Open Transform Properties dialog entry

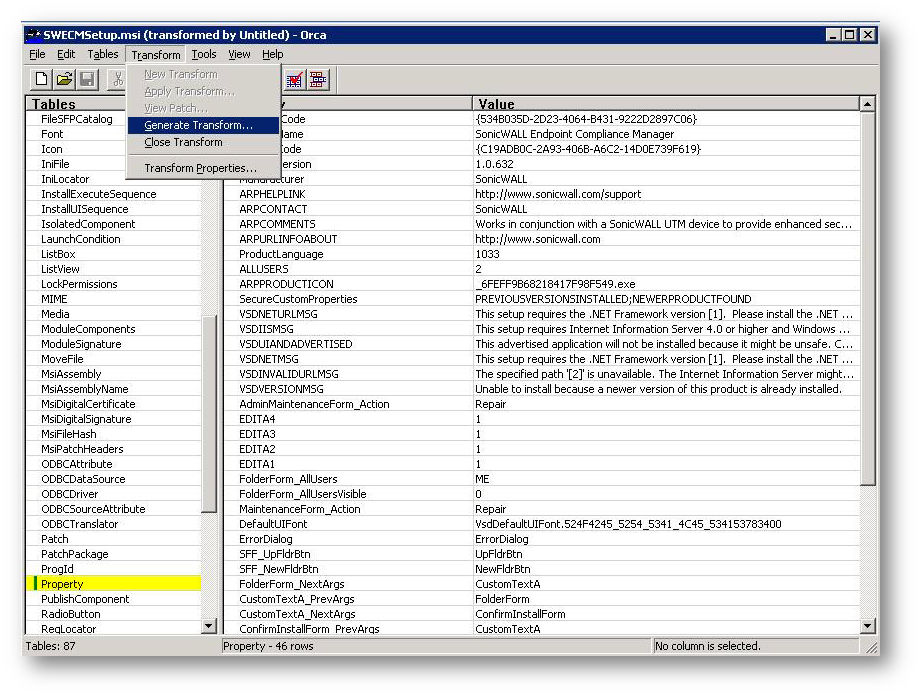[x=200, y=168]
